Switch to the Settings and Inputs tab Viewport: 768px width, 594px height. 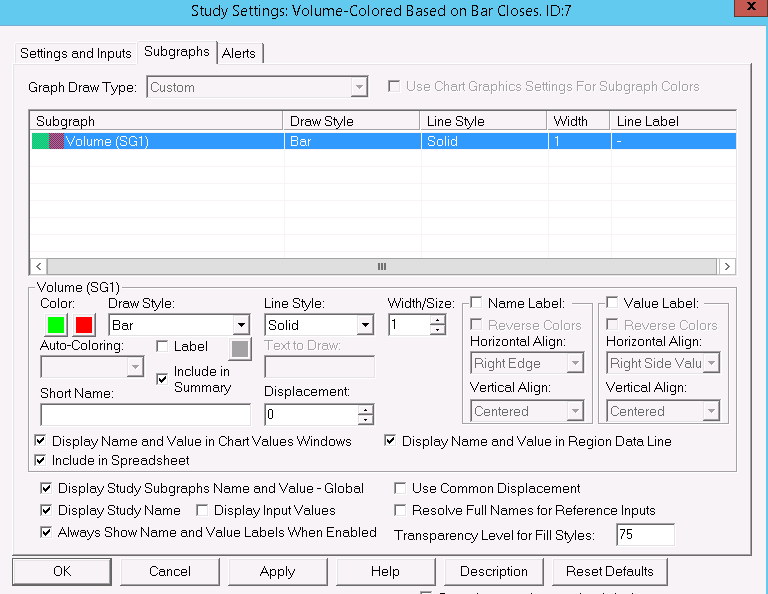pyautogui.click(x=76, y=53)
